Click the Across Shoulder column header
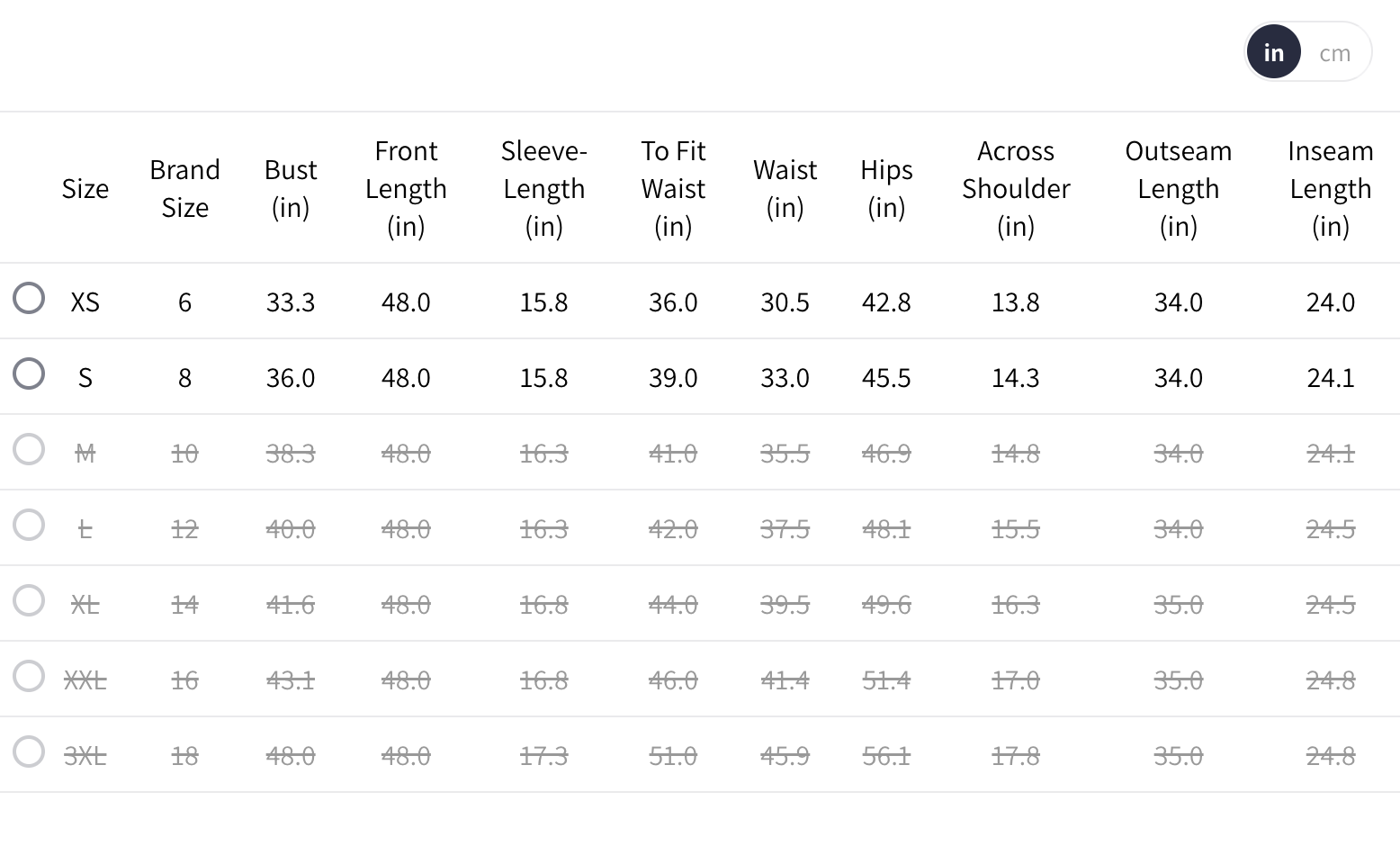1400x864 pixels. click(x=1016, y=189)
